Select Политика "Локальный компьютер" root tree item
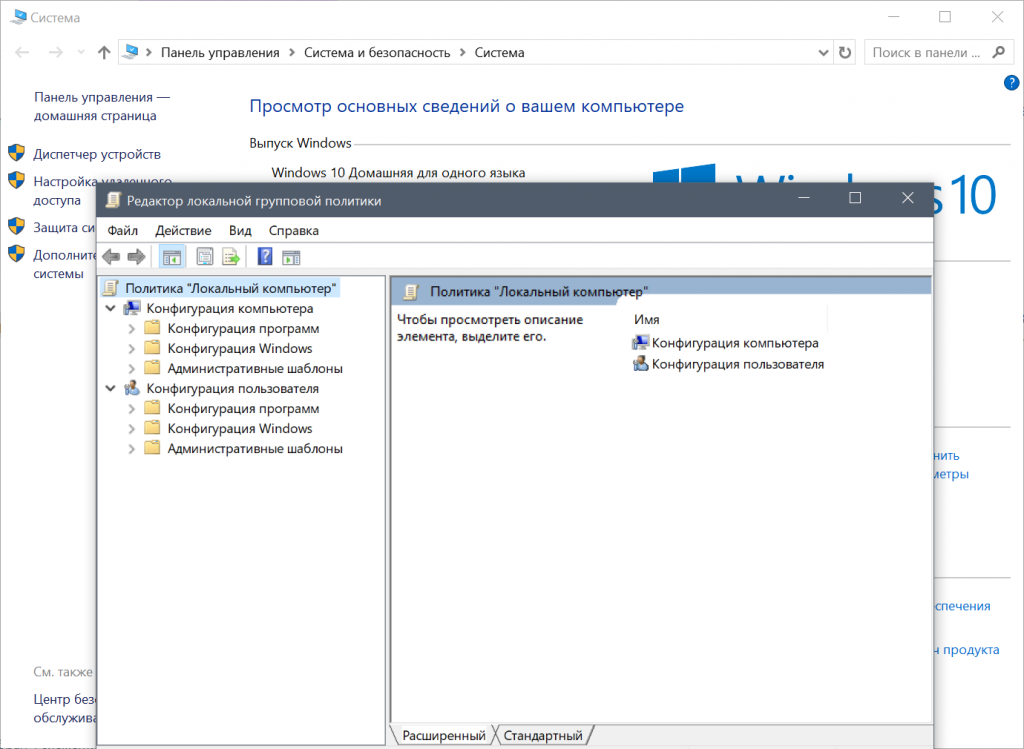The image size is (1024, 749). [x=231, y=287]
